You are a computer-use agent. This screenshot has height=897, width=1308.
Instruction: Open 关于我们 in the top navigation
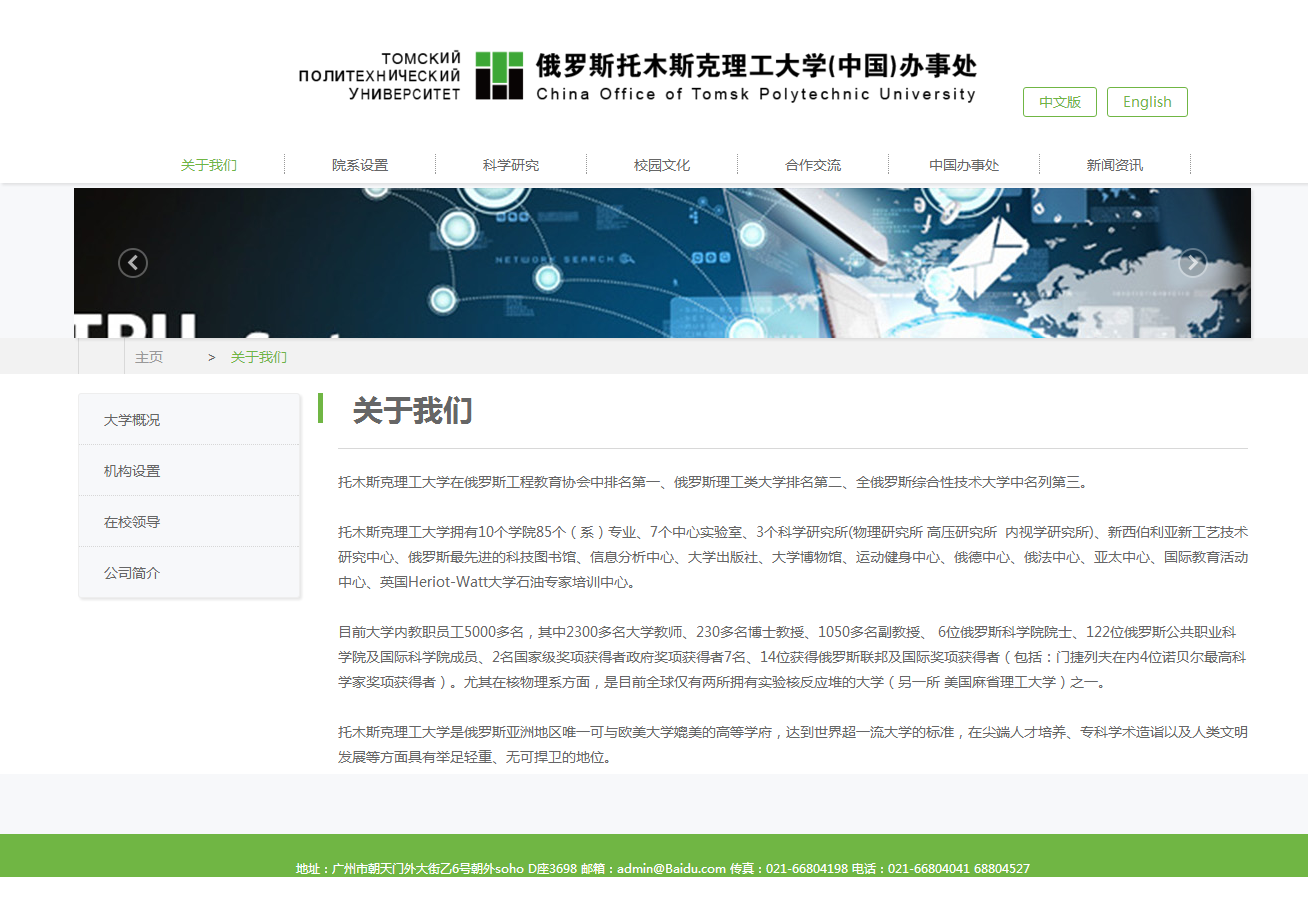click(208, 165)
